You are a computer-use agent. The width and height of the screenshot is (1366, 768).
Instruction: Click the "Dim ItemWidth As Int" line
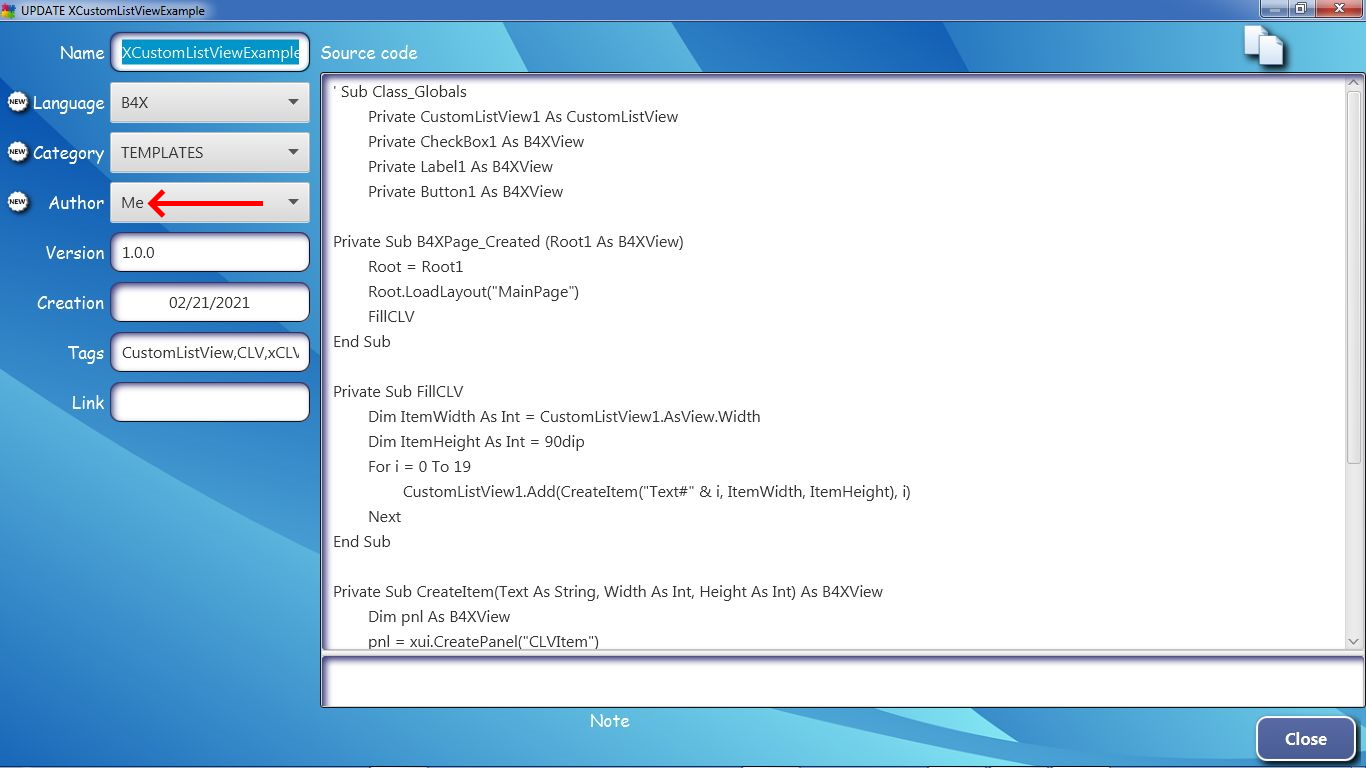564,417
